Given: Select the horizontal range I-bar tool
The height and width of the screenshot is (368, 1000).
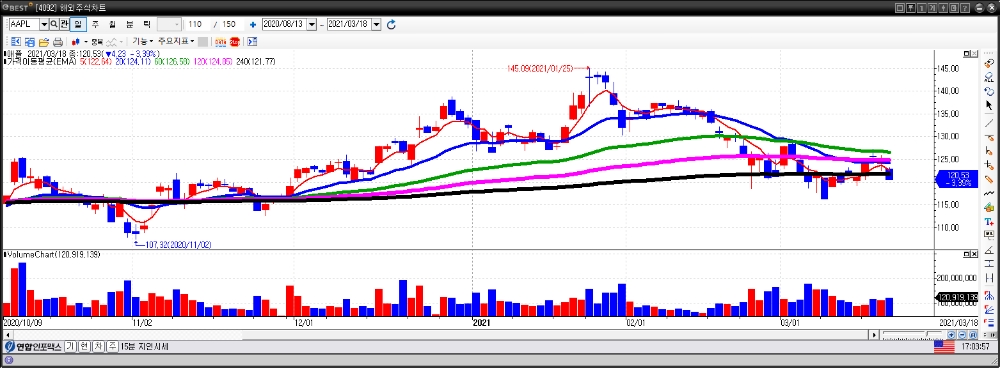Looking at the screenshot, I should click(989, 263).
